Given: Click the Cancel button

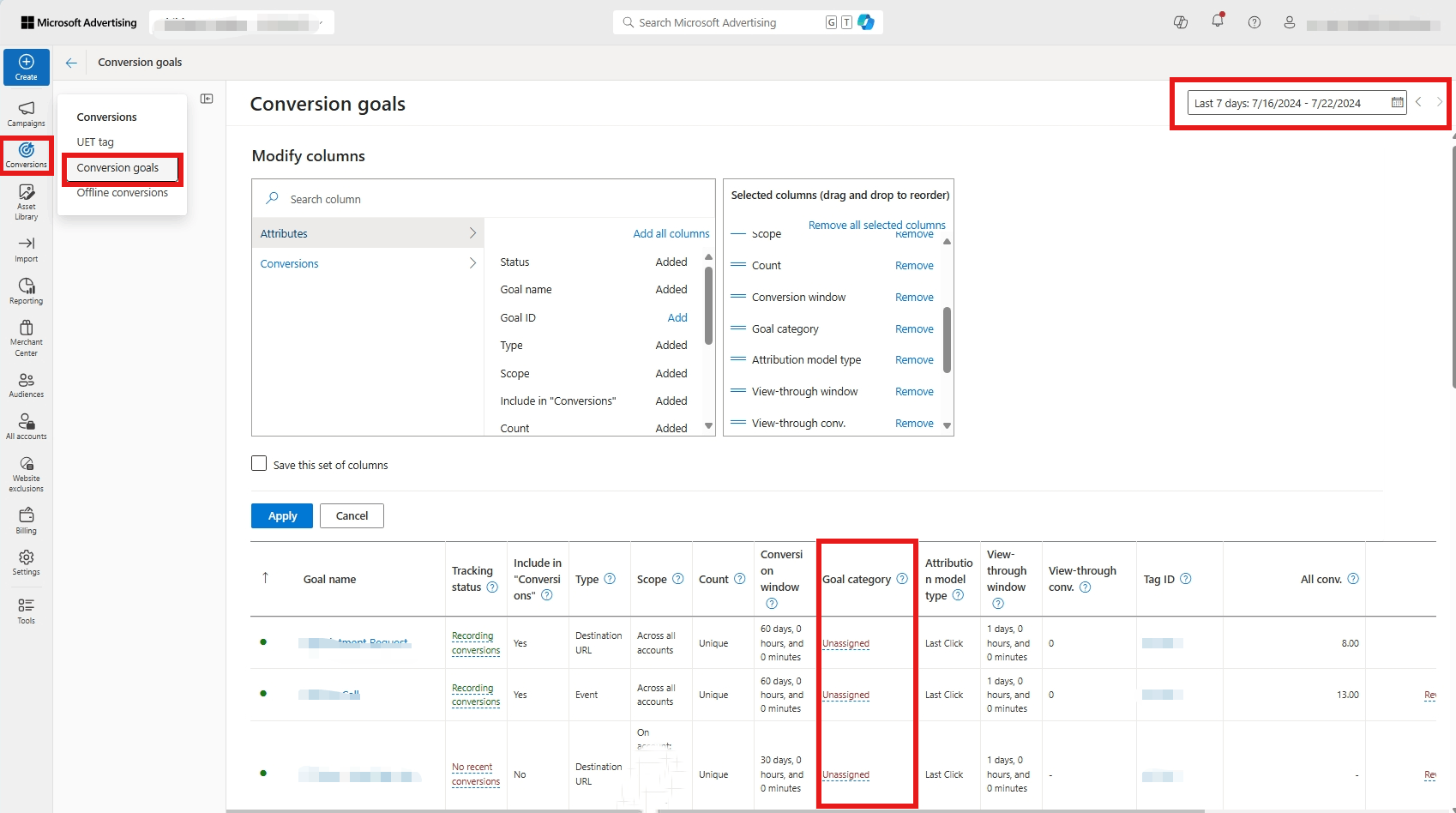Looking at the screenshot, I should coord(352,515).
